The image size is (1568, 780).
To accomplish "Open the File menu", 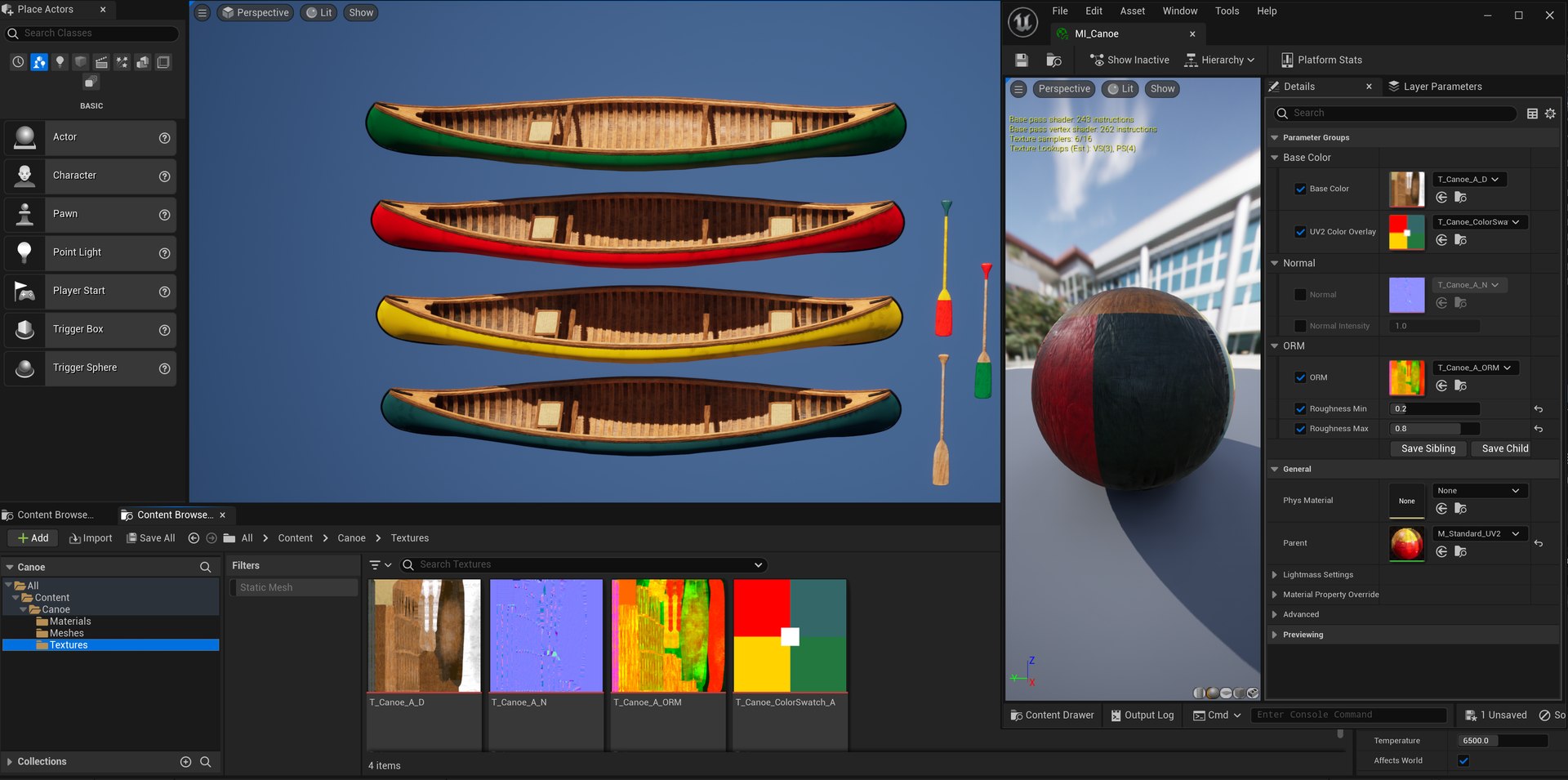I will coord(1059,11).
